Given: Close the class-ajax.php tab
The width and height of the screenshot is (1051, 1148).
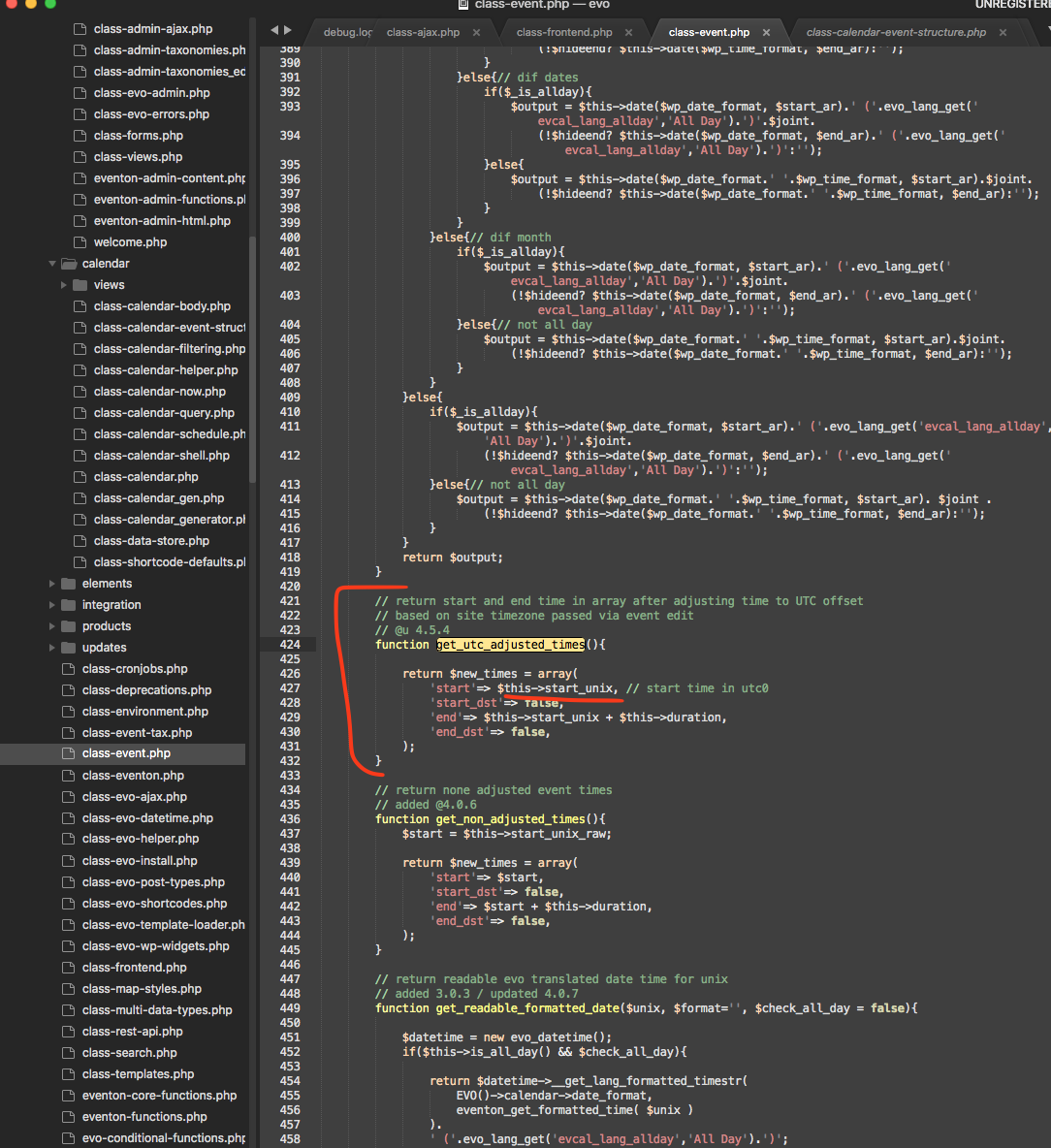Looking at the screenshot, I should click(476, 32).
